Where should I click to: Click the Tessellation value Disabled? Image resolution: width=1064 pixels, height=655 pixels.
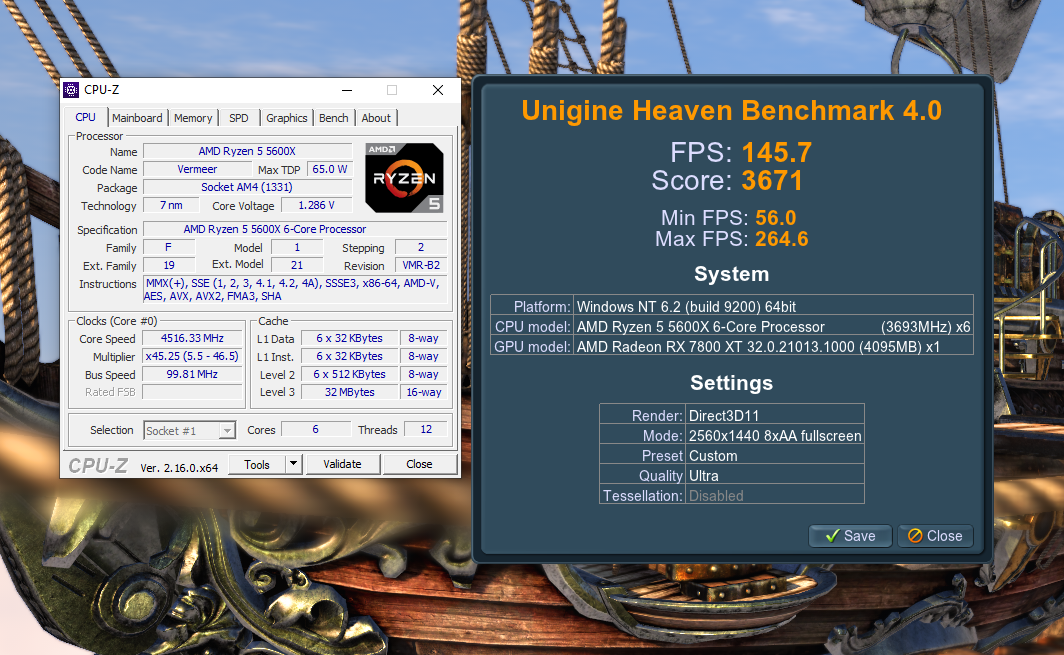(x=716, y=495)
